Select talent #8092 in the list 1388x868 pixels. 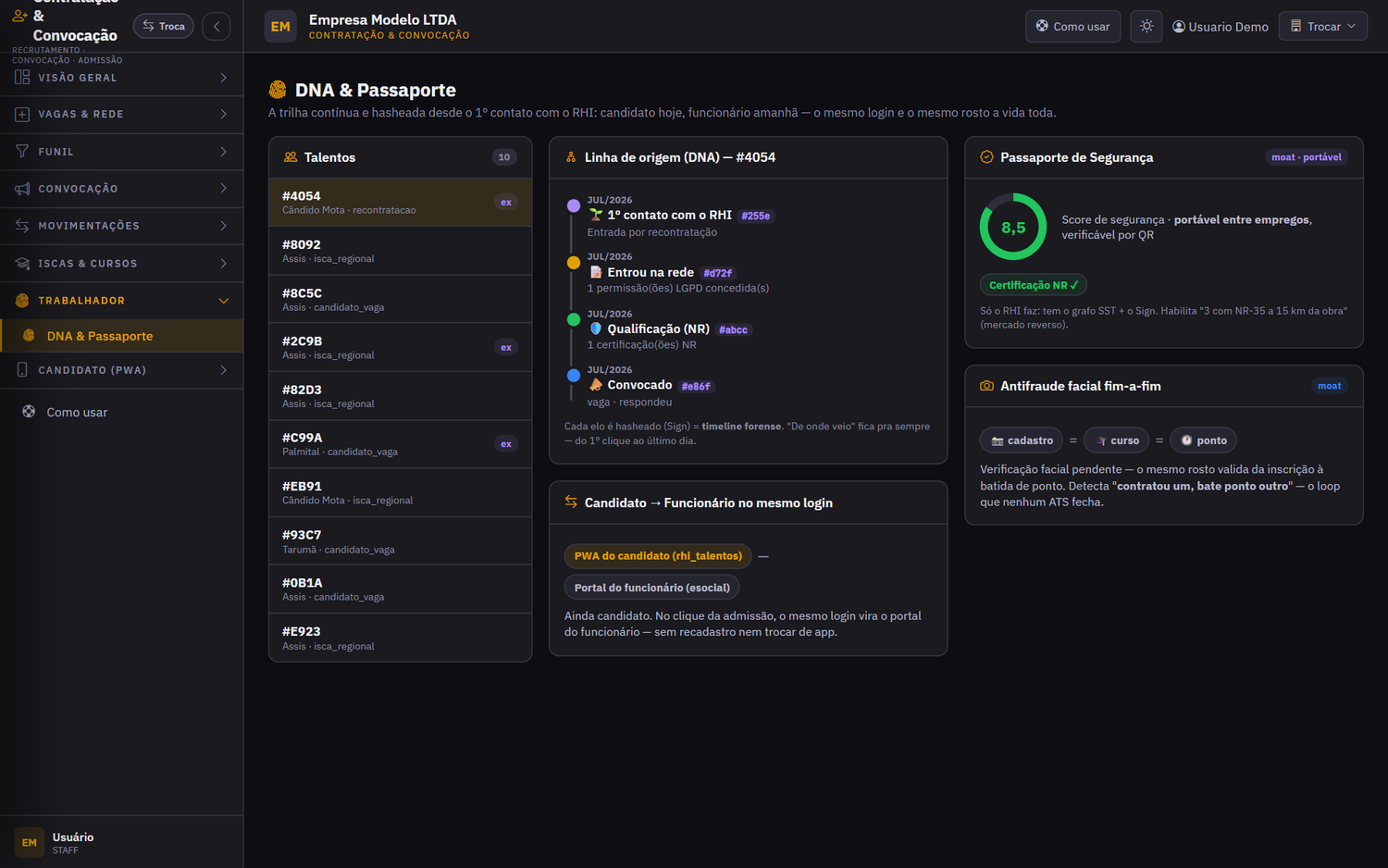coord(400,251)
